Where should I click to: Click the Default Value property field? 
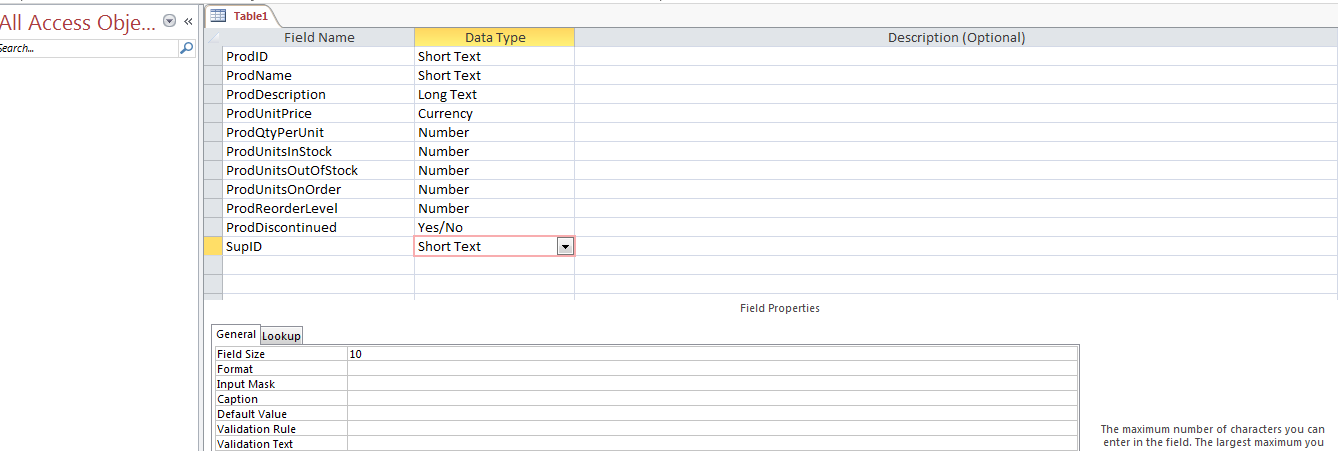(x=712, y=414)
